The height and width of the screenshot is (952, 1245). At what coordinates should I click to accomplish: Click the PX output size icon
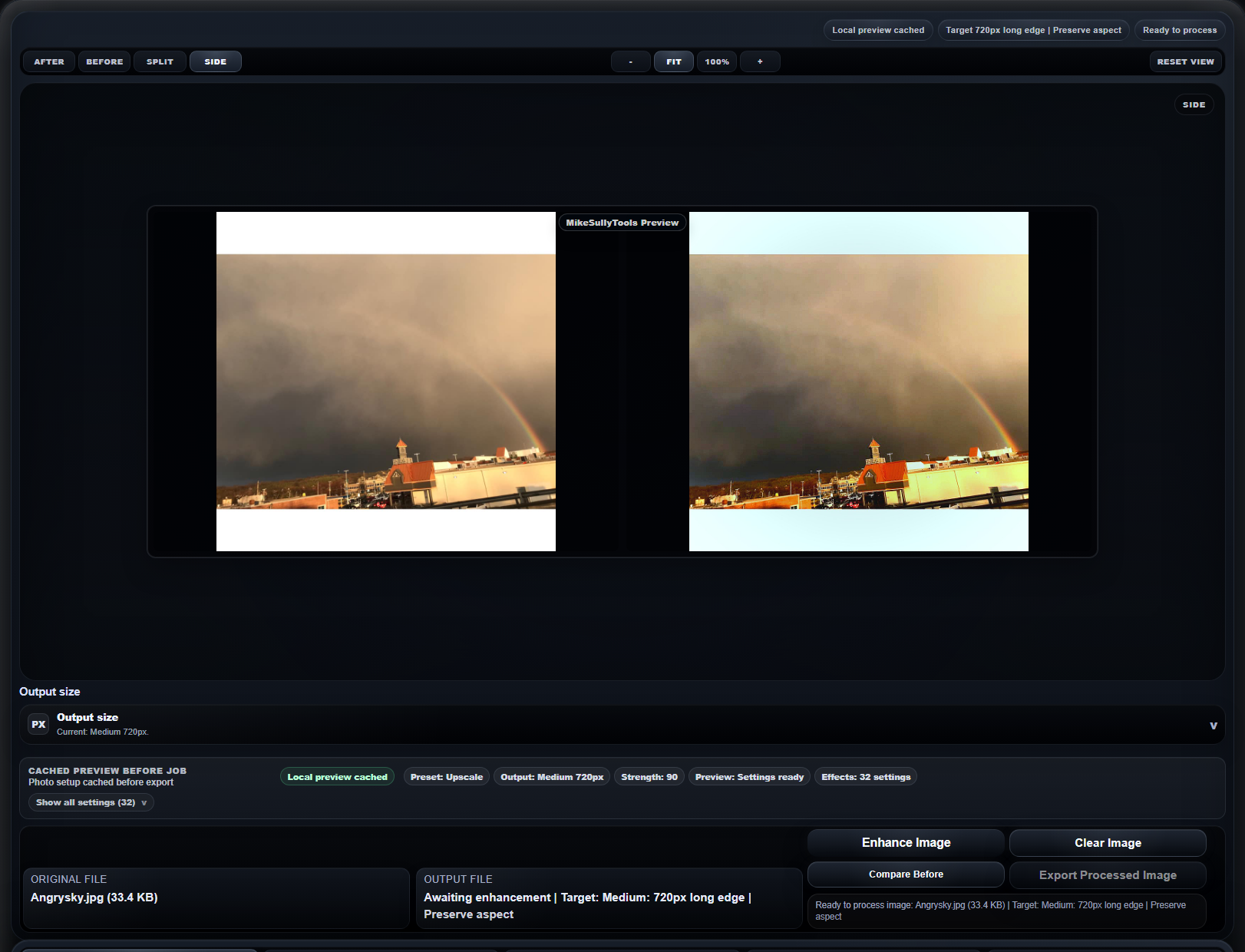pyautogui.click(x=38, y=724)
